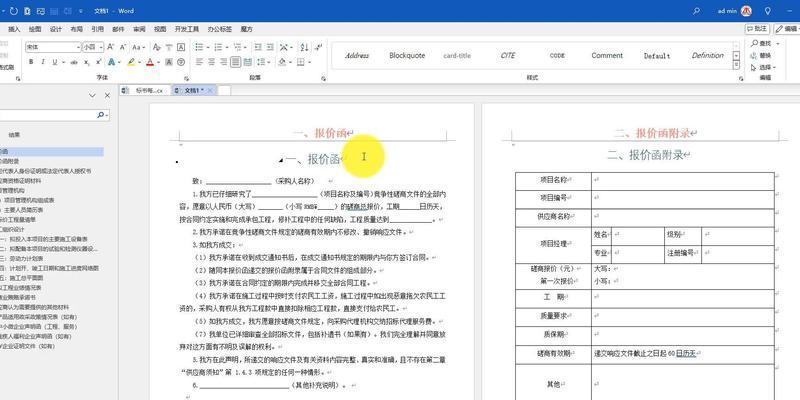Image resolution: width=800 pixels, height=400 pixels.
Task: Toggle superscript formatting
Action: [98, 62]
